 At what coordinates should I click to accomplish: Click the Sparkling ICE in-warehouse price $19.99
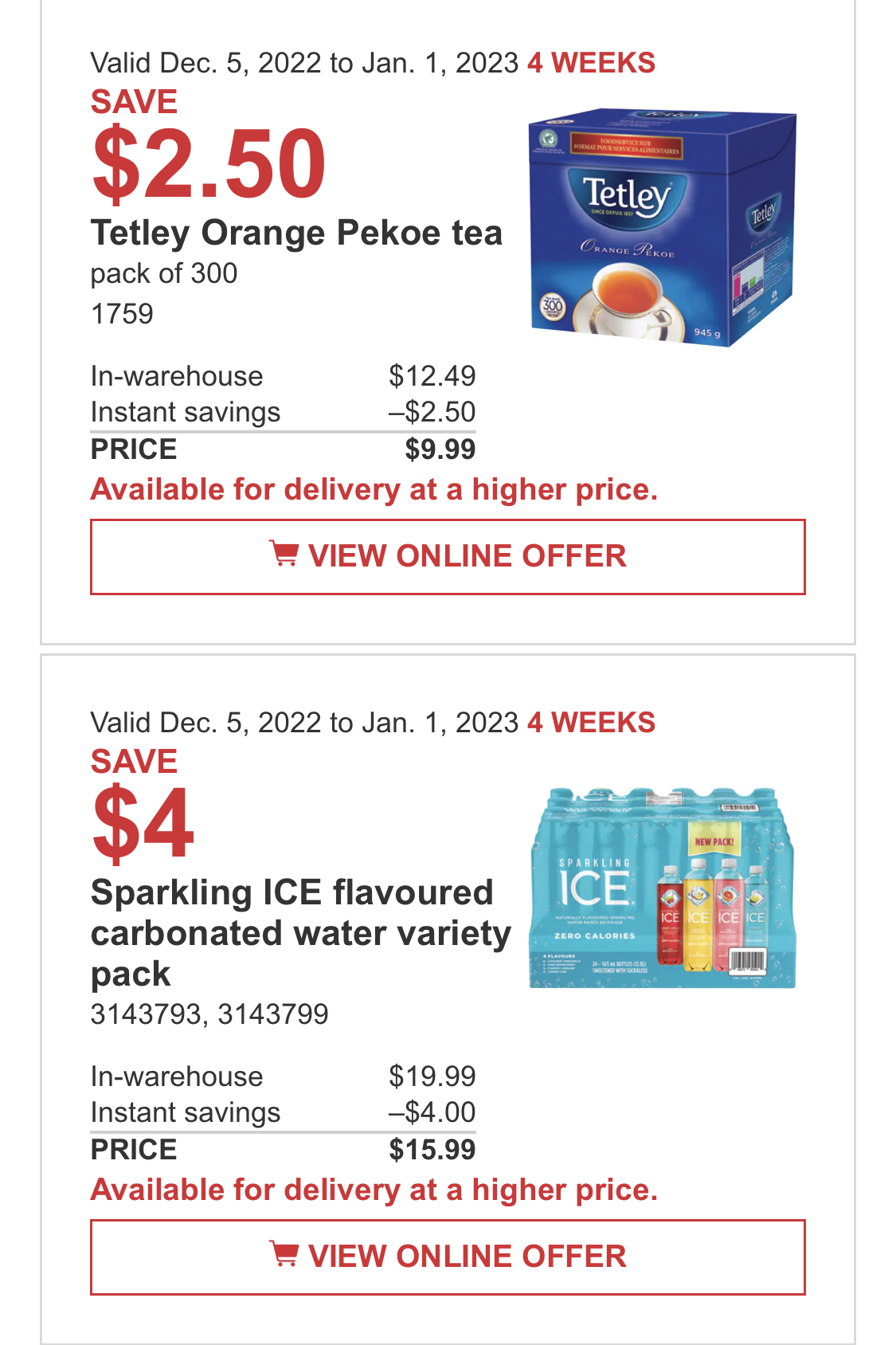click(432, 1076)
